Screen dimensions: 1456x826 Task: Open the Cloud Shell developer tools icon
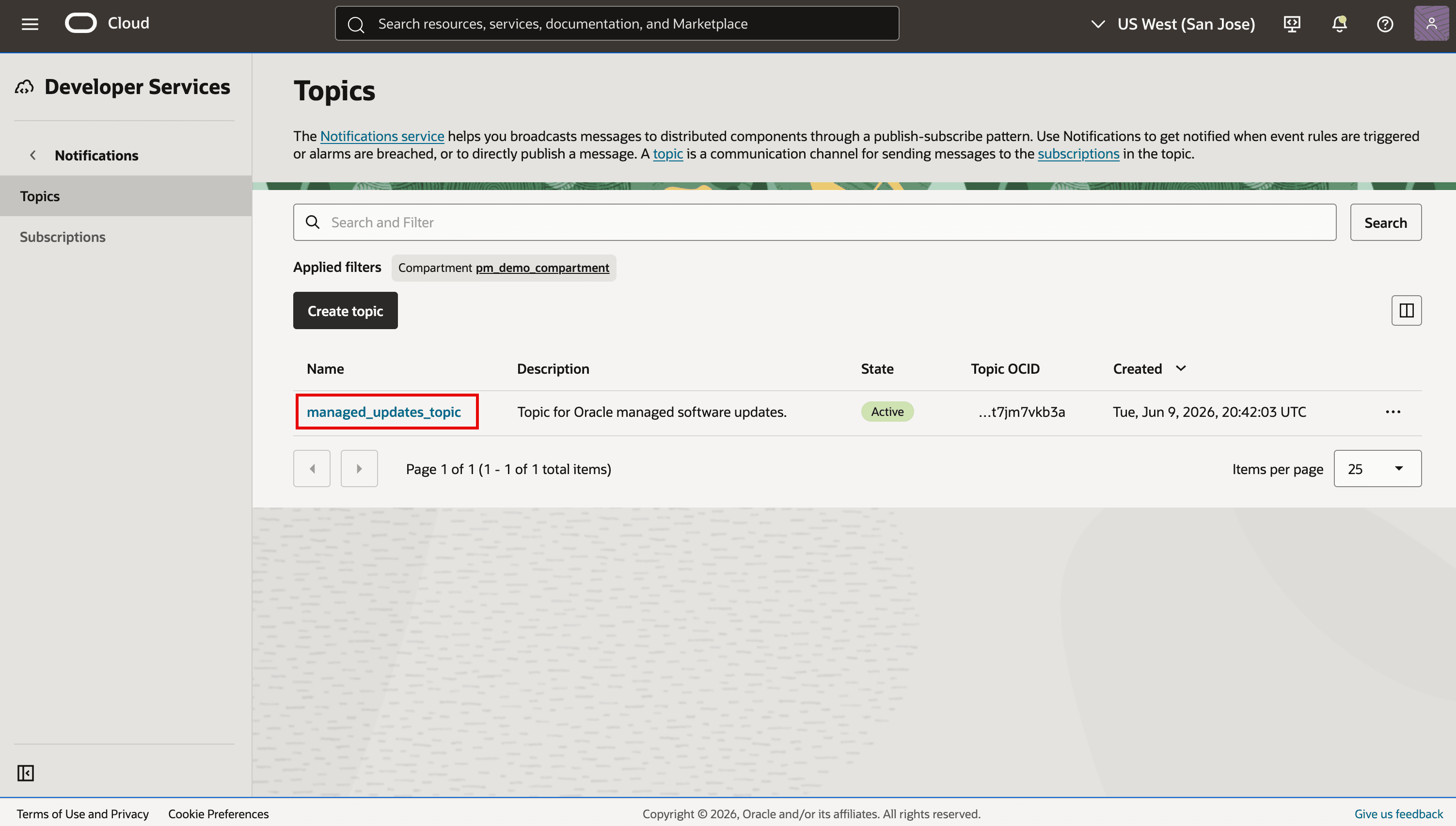(x=1292, y=24)
